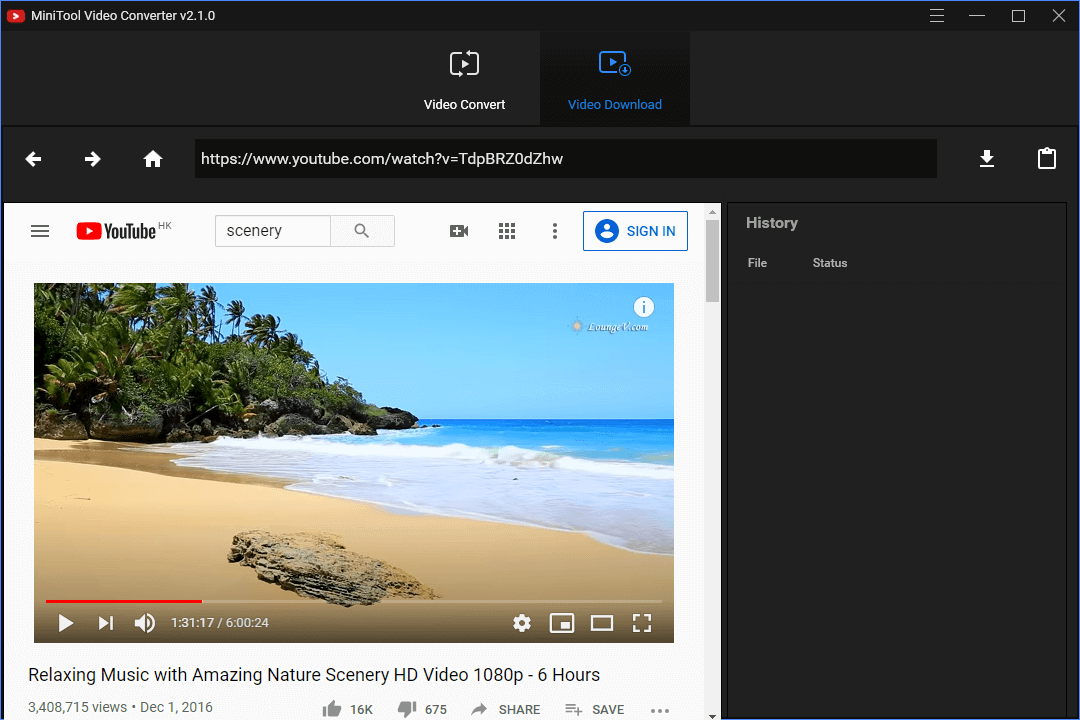
Task: Open the clipboard paste icon beside download
Action: 1047,158
